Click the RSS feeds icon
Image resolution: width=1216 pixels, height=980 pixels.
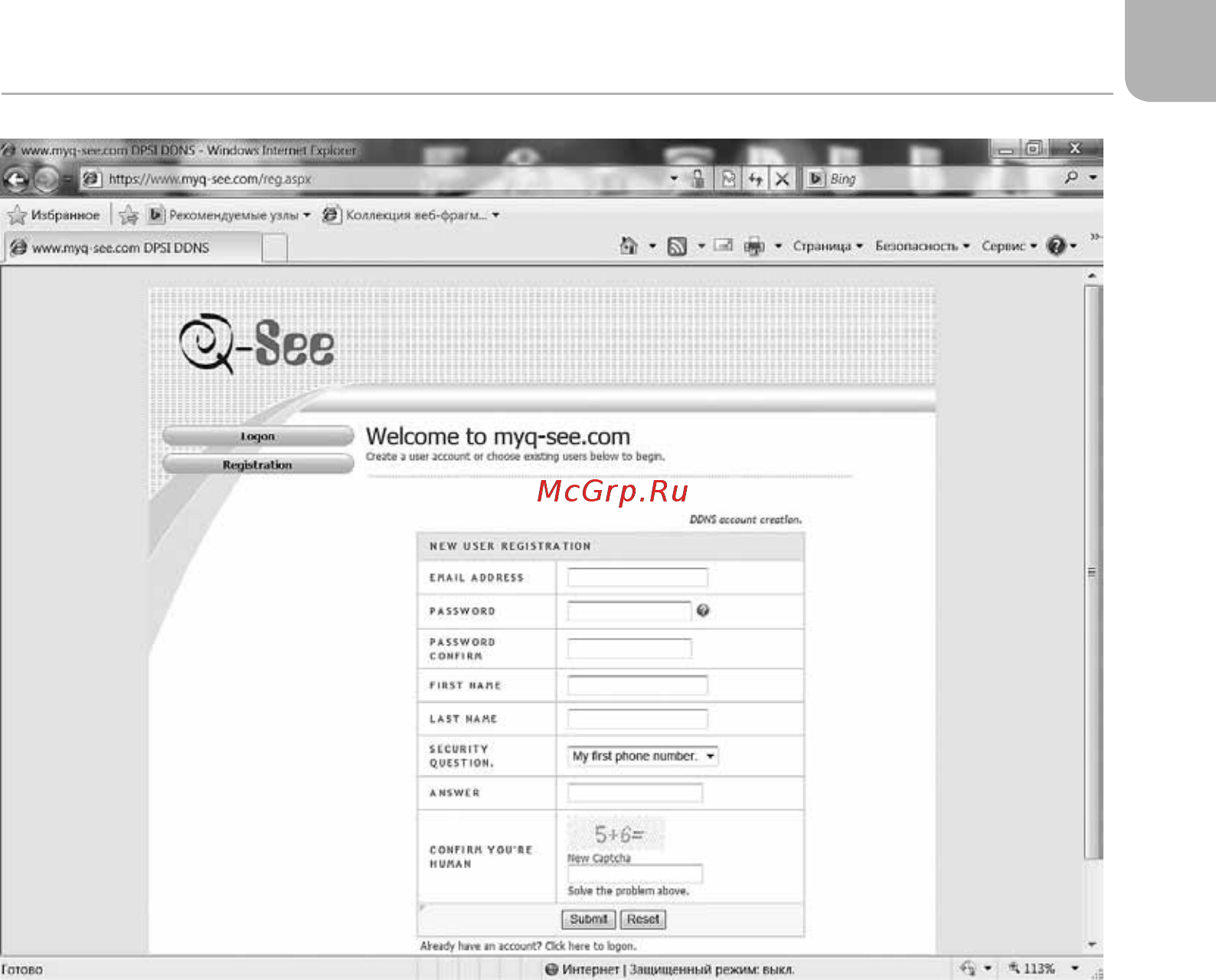point(677,246)
